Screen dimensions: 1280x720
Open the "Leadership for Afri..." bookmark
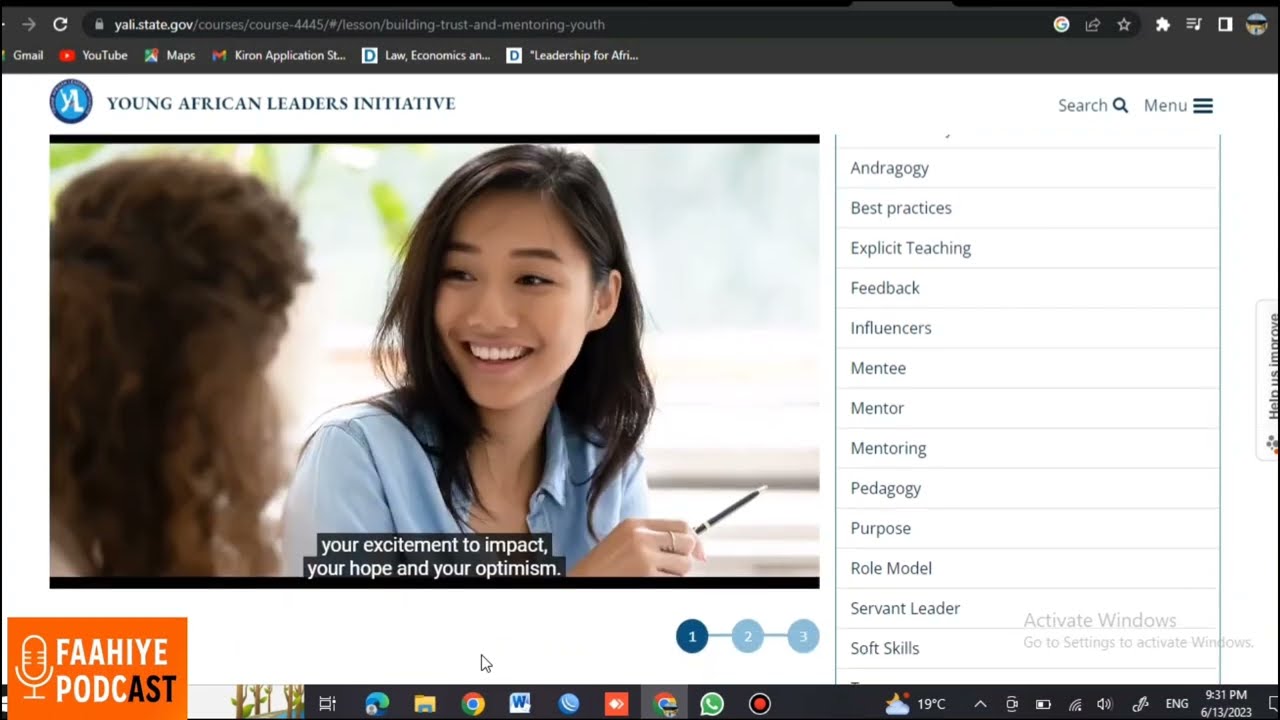(x=573, y=55)
